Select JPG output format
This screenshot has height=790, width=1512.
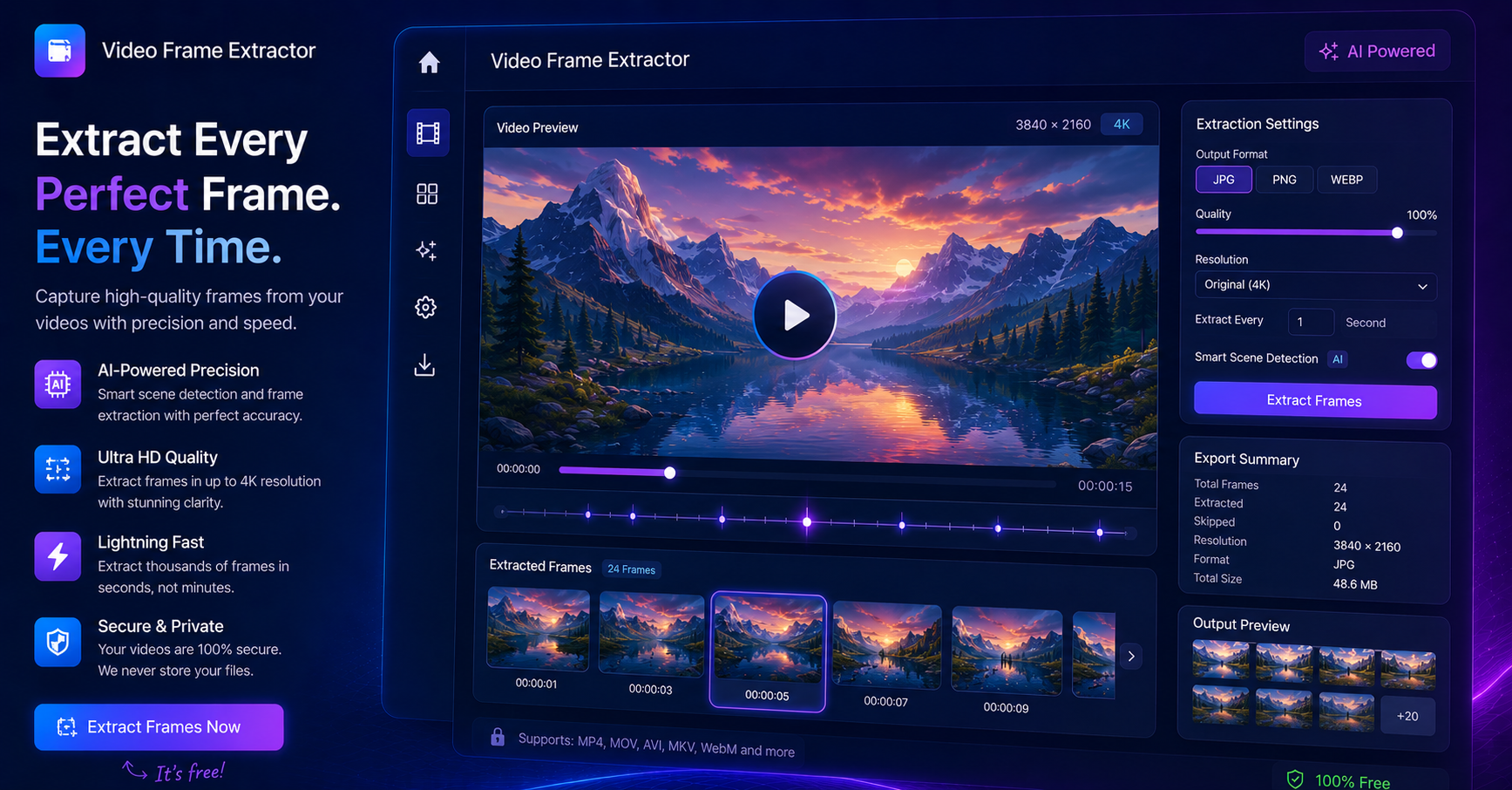(x=1224, y=180)
